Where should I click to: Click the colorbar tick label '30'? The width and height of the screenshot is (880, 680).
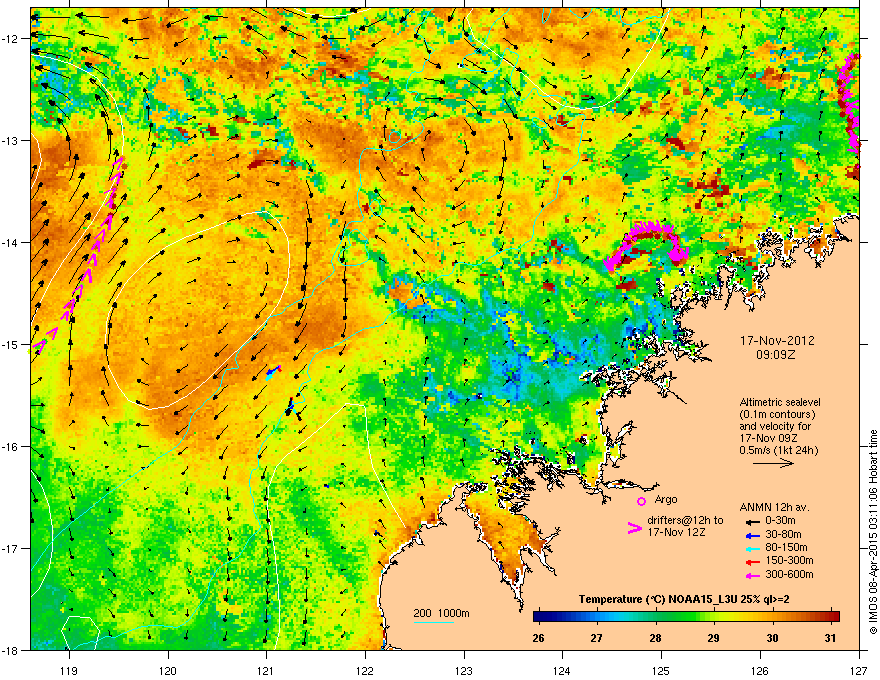[772, 638]
